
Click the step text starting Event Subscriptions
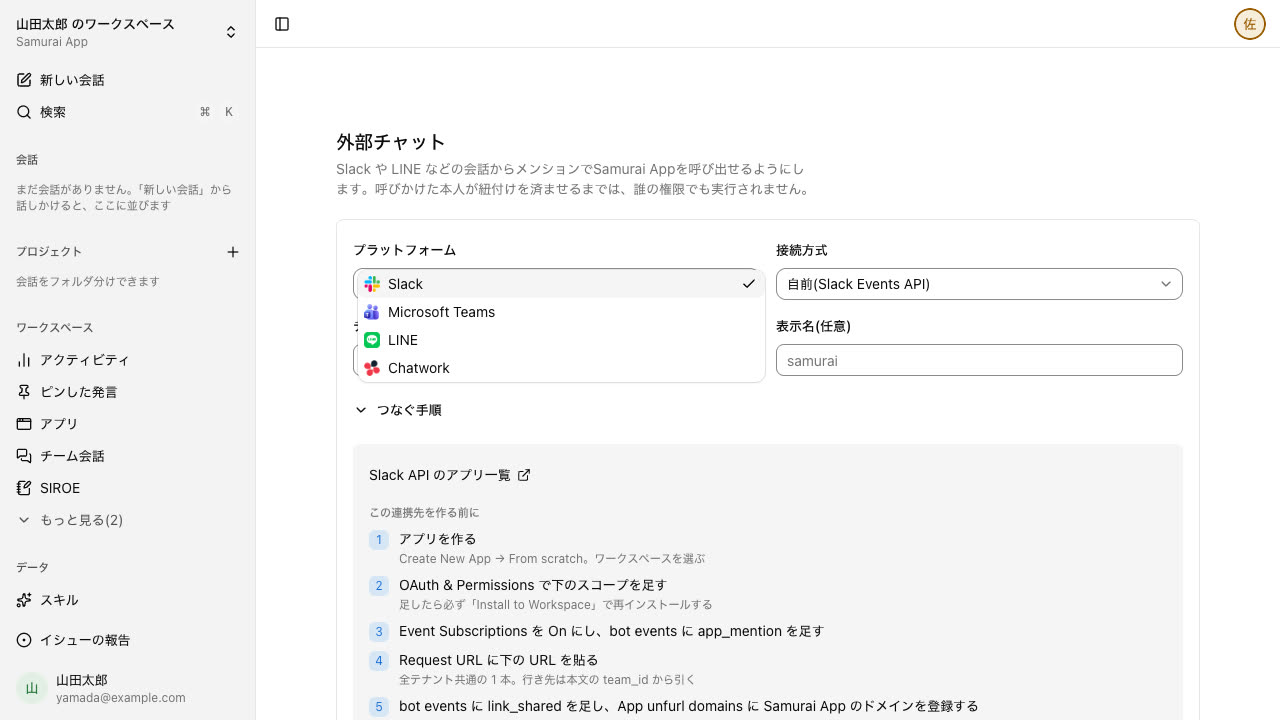click(x=612, y=631)
